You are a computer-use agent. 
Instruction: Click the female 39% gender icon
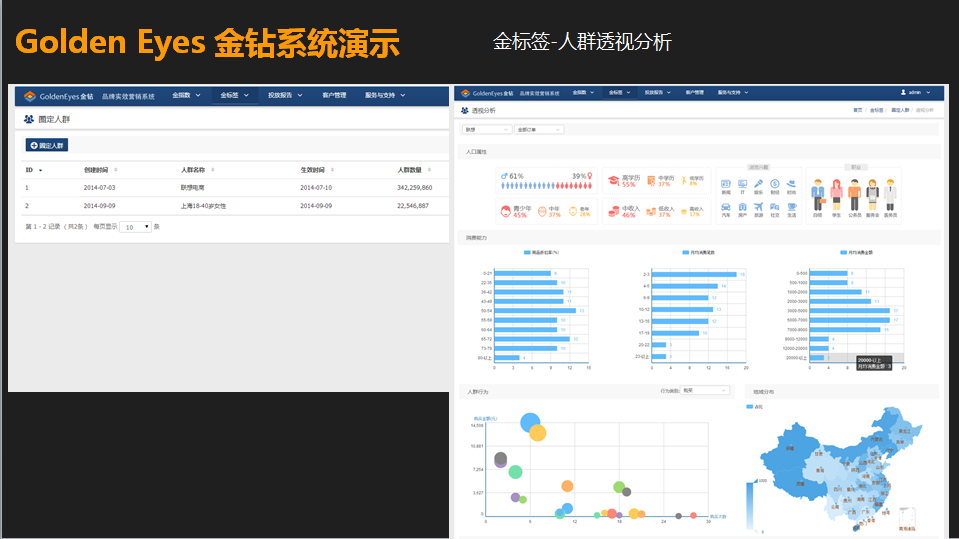tap(590, 176)
